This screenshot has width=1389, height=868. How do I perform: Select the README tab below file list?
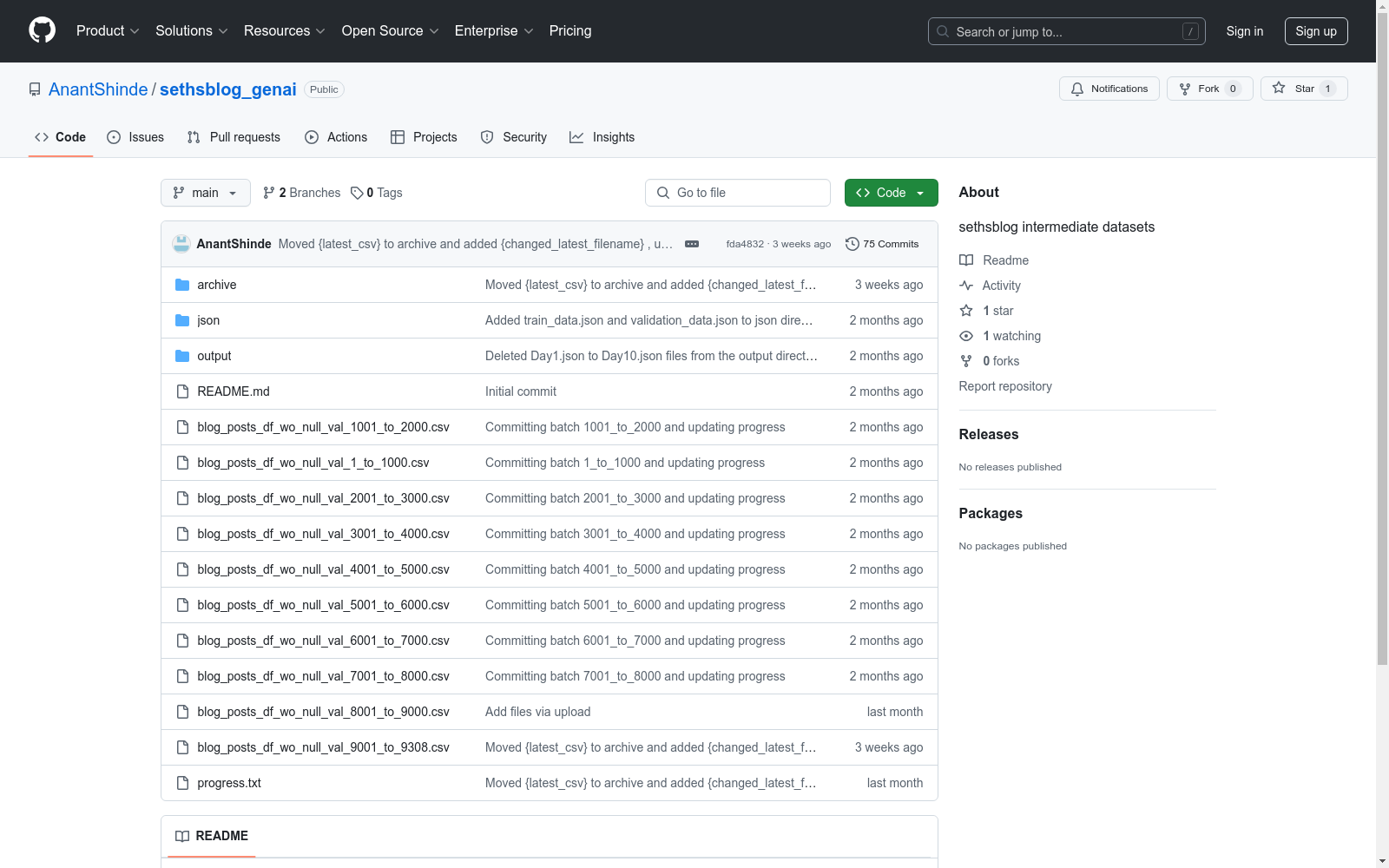coord(212,836)
